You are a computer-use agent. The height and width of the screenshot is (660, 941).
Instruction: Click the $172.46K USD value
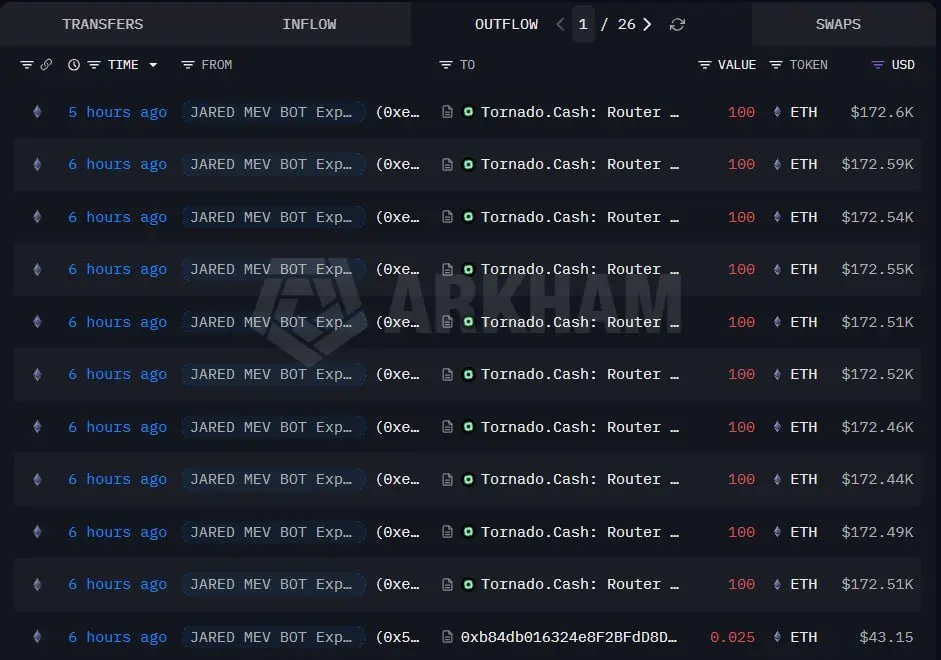(877, 427)
